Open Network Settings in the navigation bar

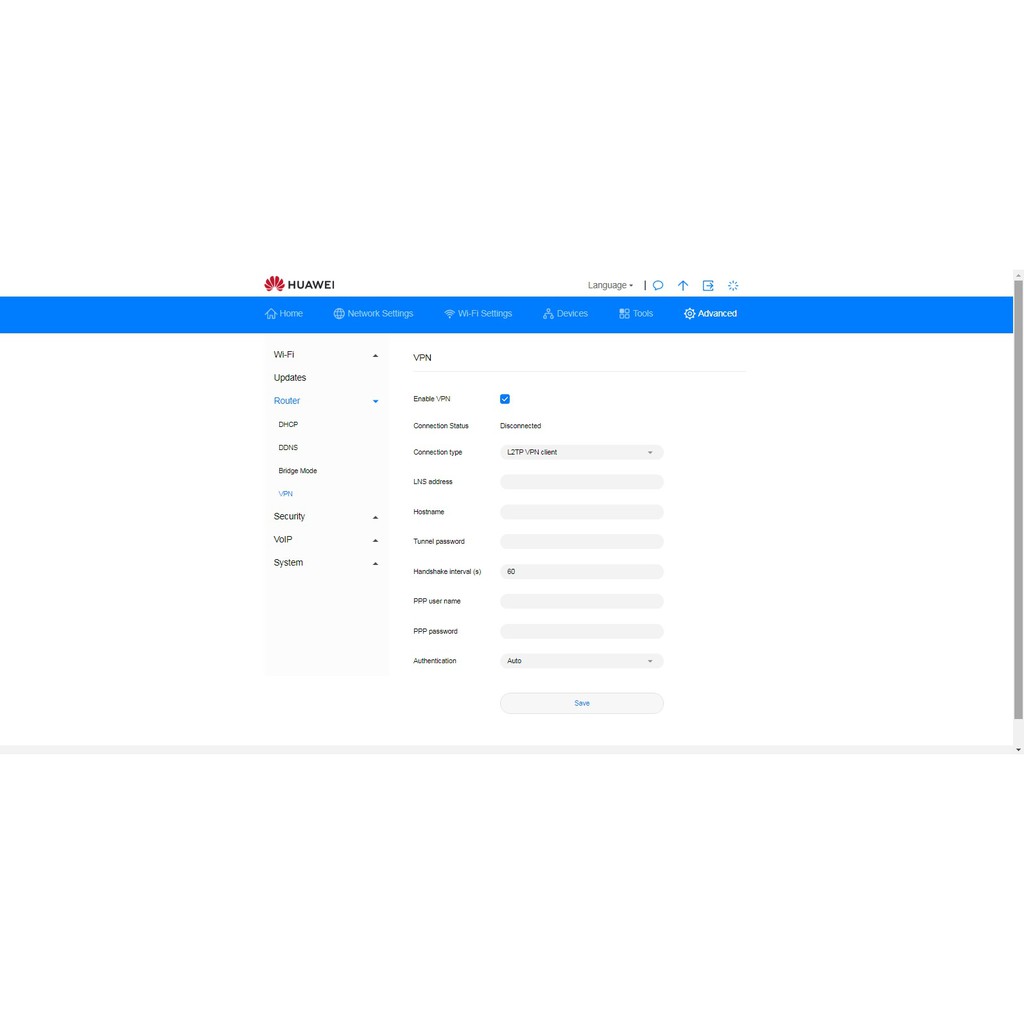coord(373,314)
